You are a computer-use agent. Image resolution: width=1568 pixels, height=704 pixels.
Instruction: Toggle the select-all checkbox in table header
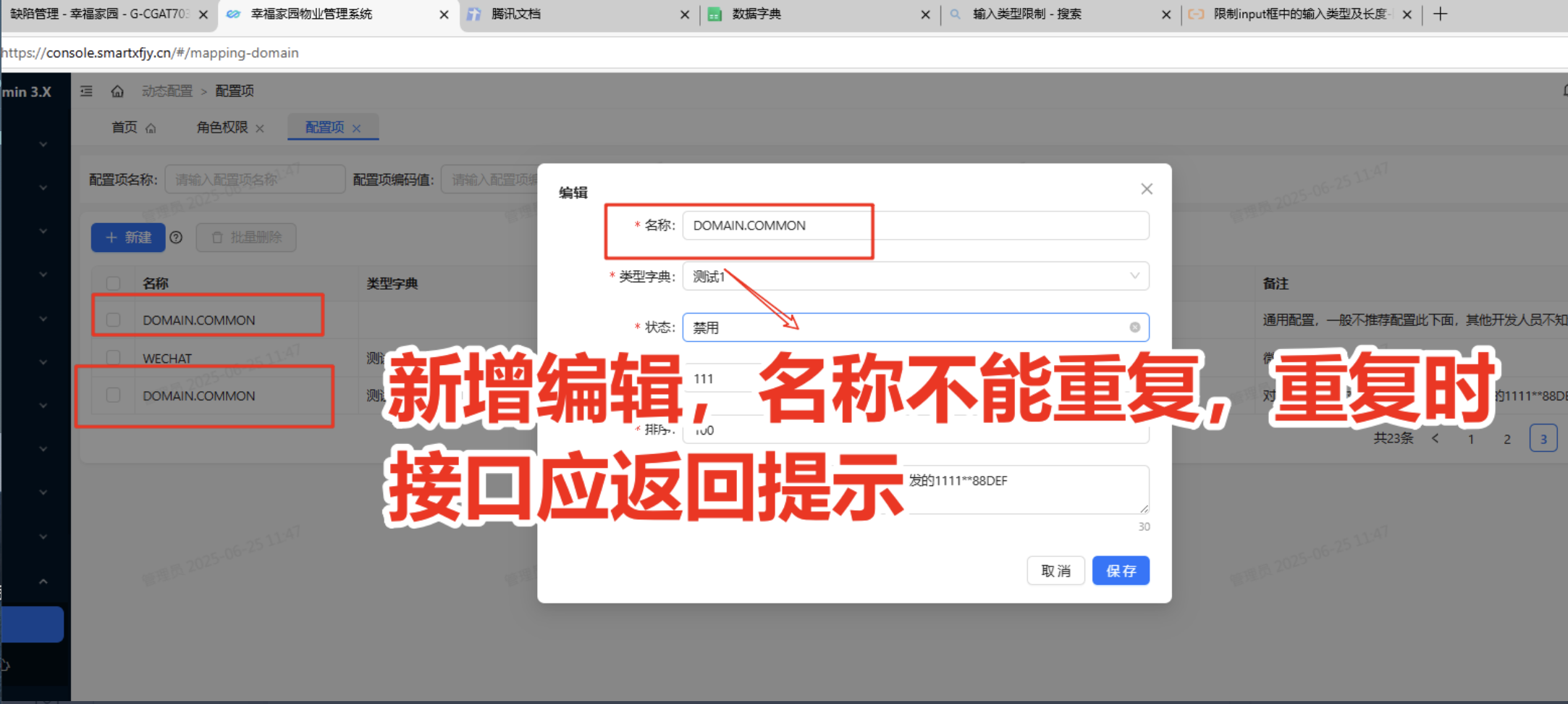pos(114,283)
